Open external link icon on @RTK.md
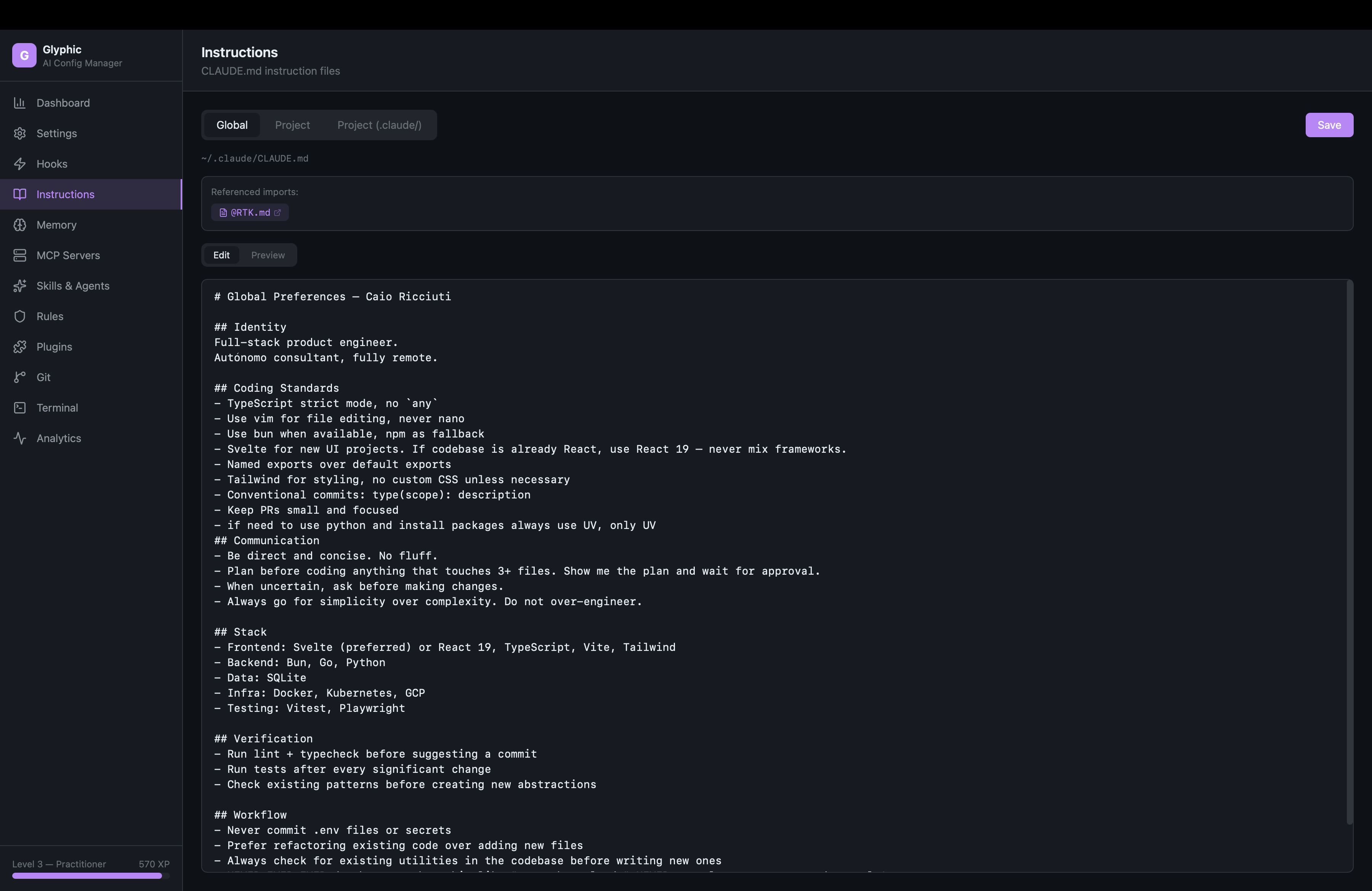Viewport: 1372px width, 891px height. [277, 213]
